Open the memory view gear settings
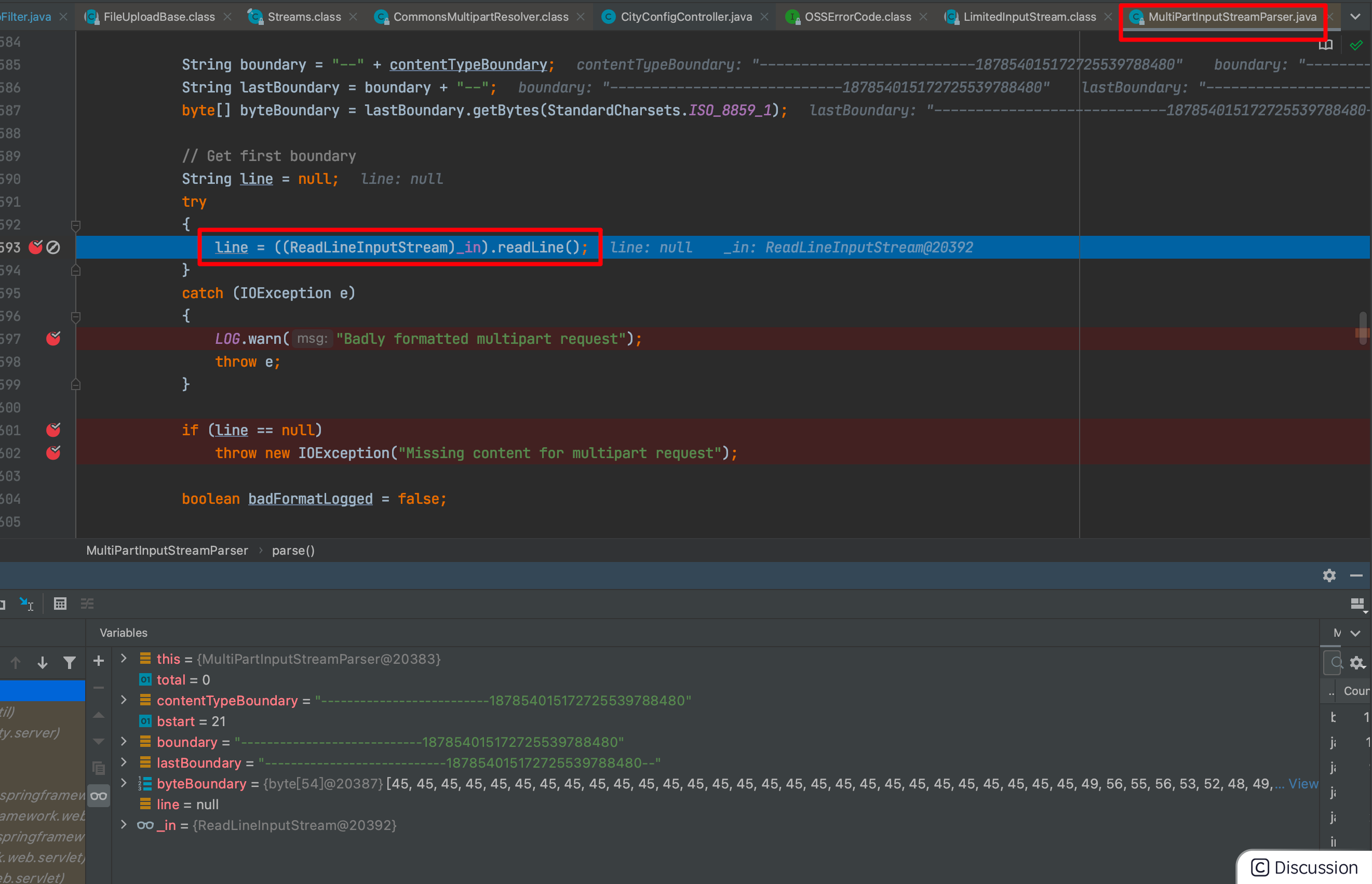Viewport: 1372px width, 884px height. click(x=1357, y=663)
